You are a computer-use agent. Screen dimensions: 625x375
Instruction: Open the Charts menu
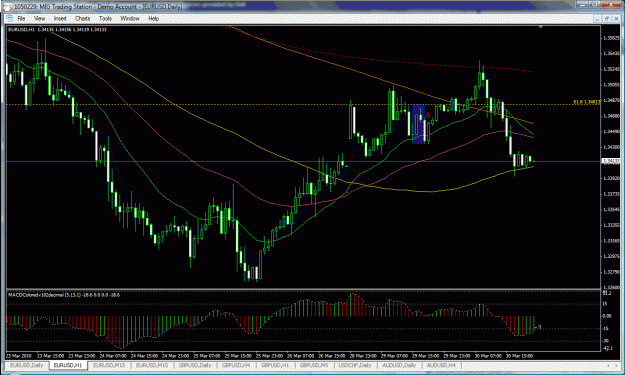pyautogui.click(x=83, y=18)
